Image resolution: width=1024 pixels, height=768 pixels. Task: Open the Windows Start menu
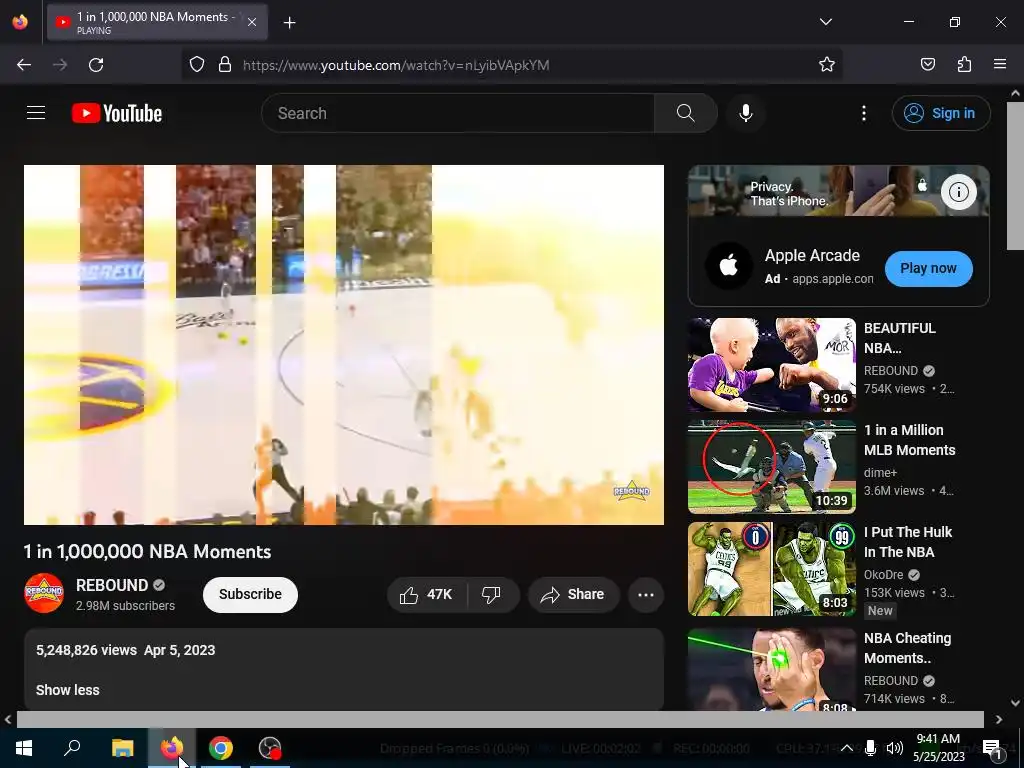24,748
